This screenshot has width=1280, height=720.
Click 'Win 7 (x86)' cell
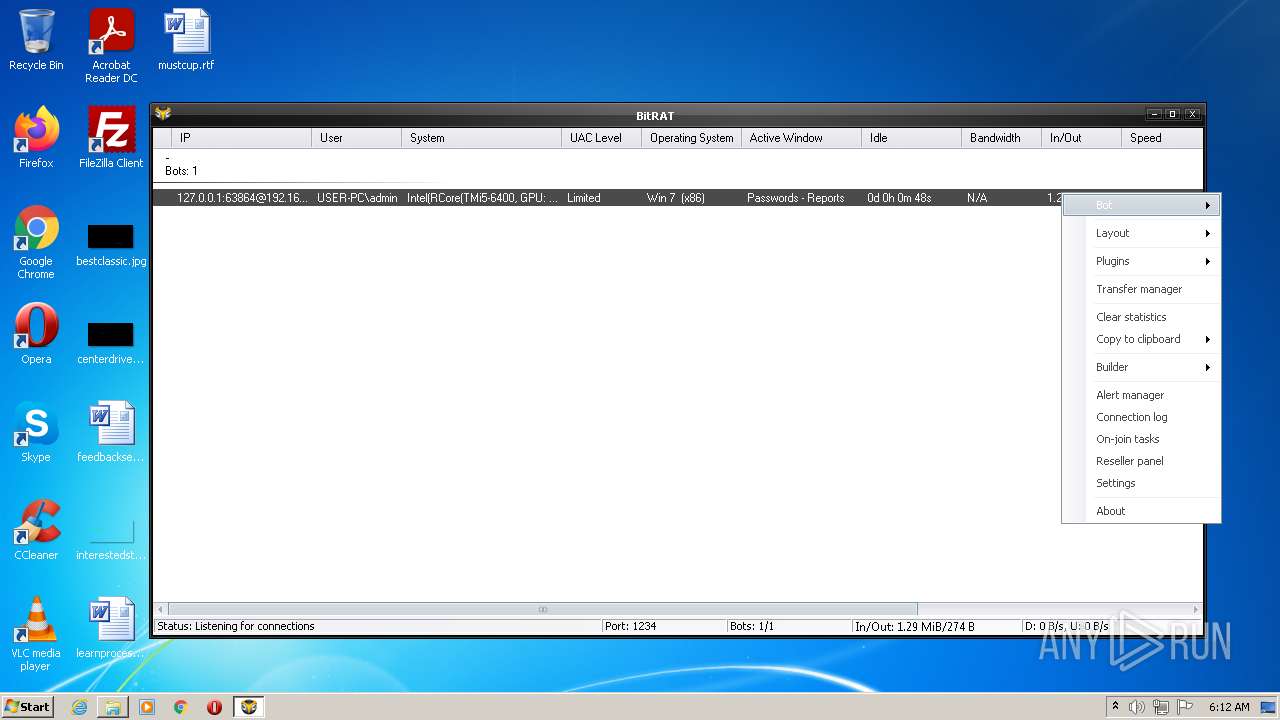(676, 198)
